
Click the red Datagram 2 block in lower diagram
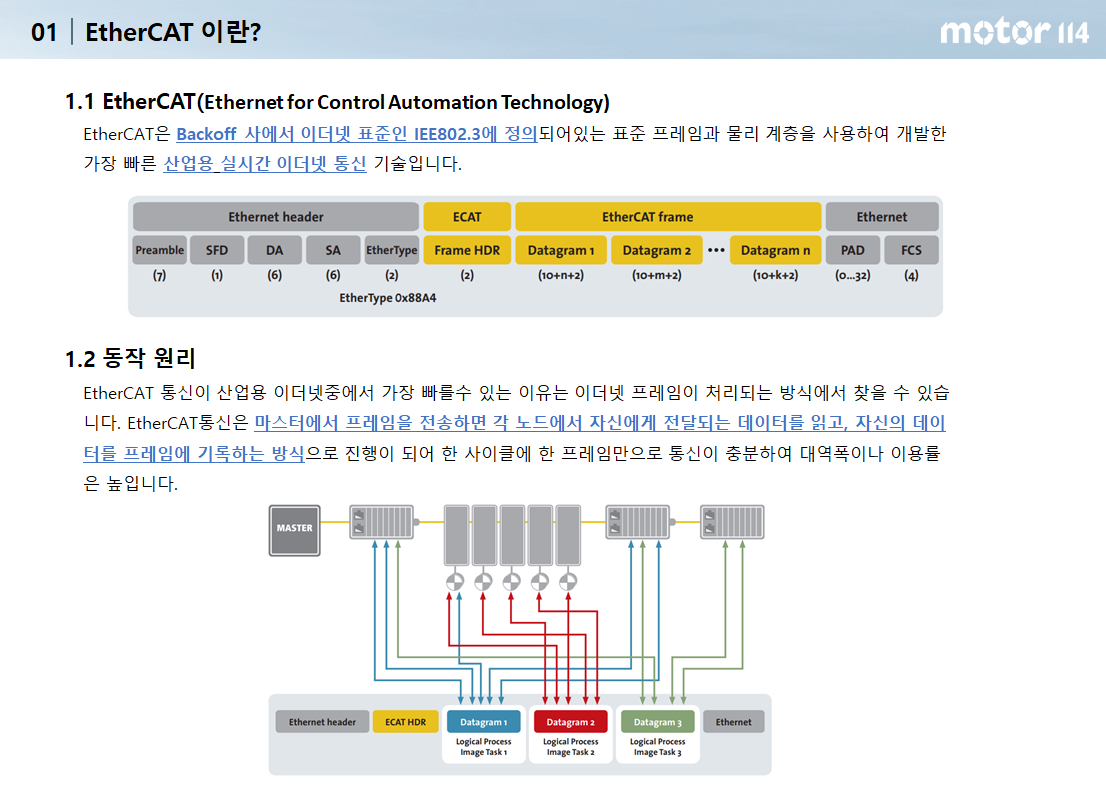coord(570,722)
